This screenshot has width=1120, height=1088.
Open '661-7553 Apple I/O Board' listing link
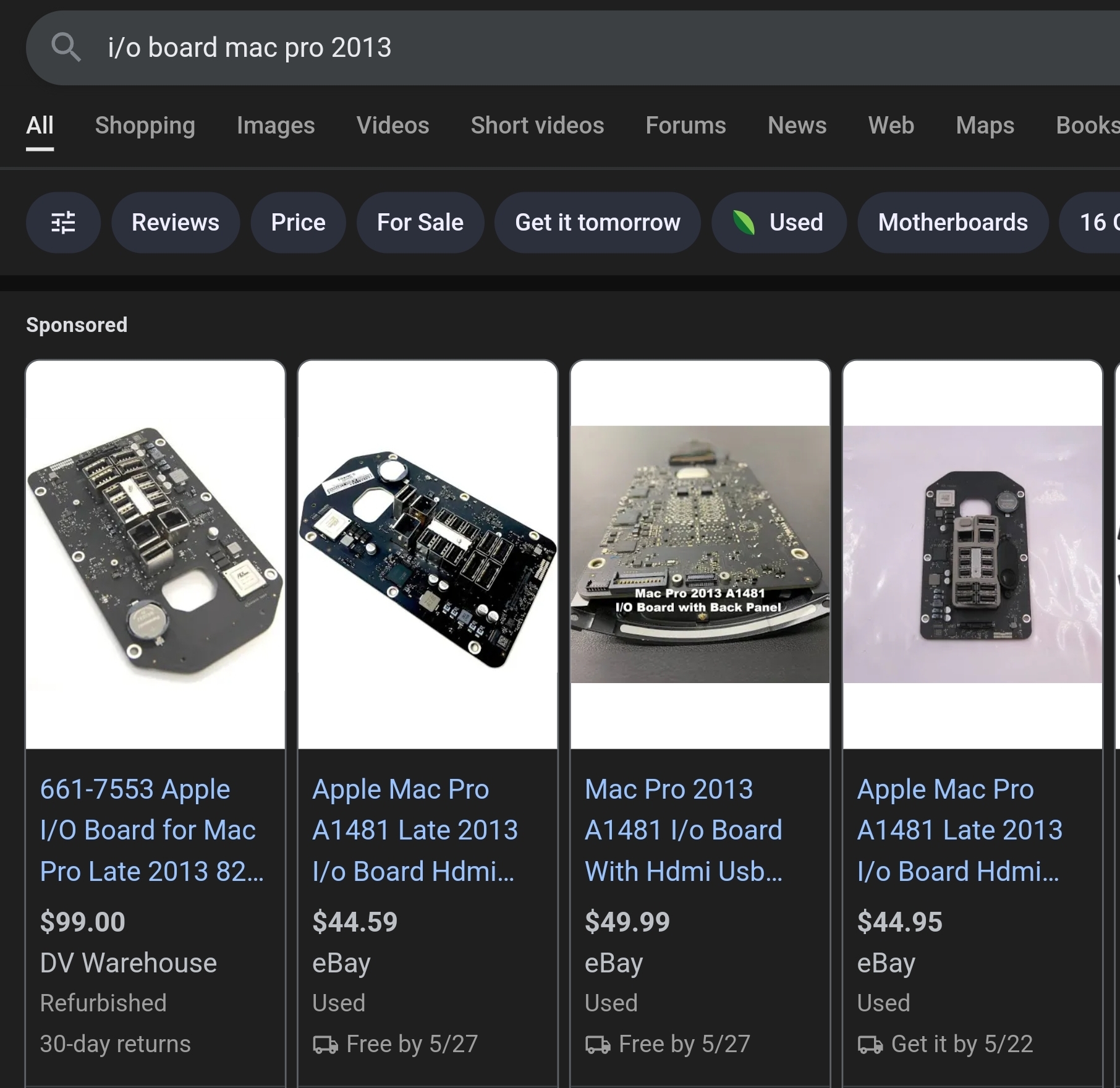pyautogui.click(x=152, y=830)
